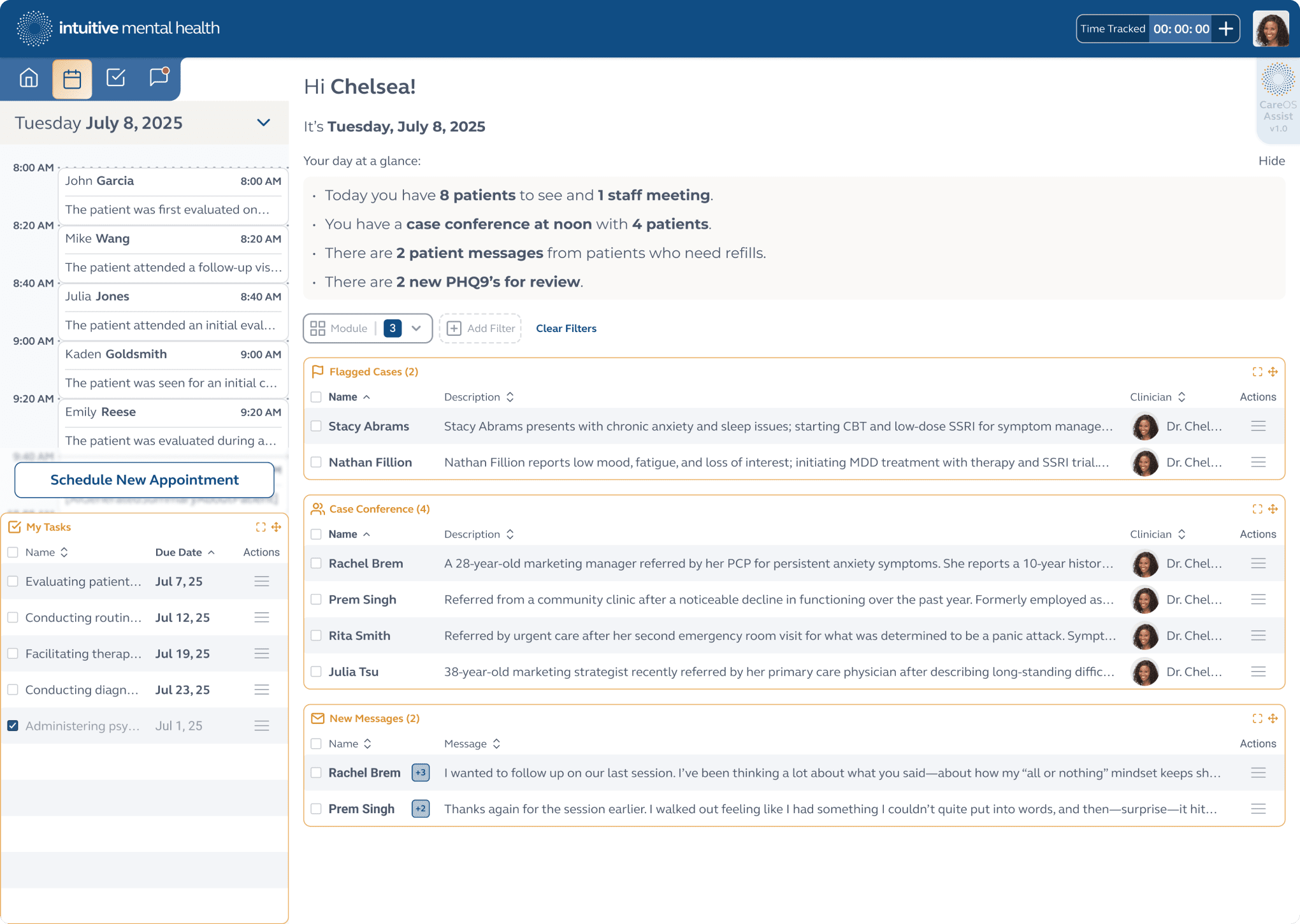Uncheck the completed Administering psy task
This screenshot has width=1300, height=924.
pyautogui.click(x=13, y=725)
